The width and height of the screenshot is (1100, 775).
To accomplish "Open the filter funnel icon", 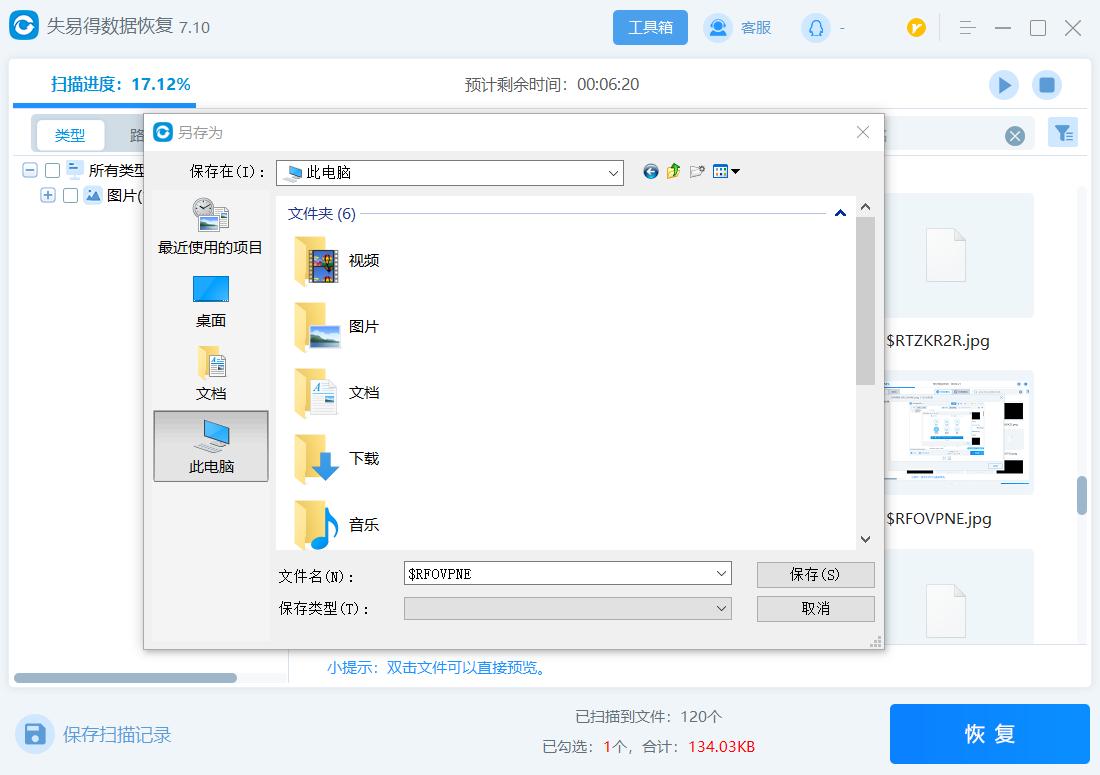I will coord(1063,131).
